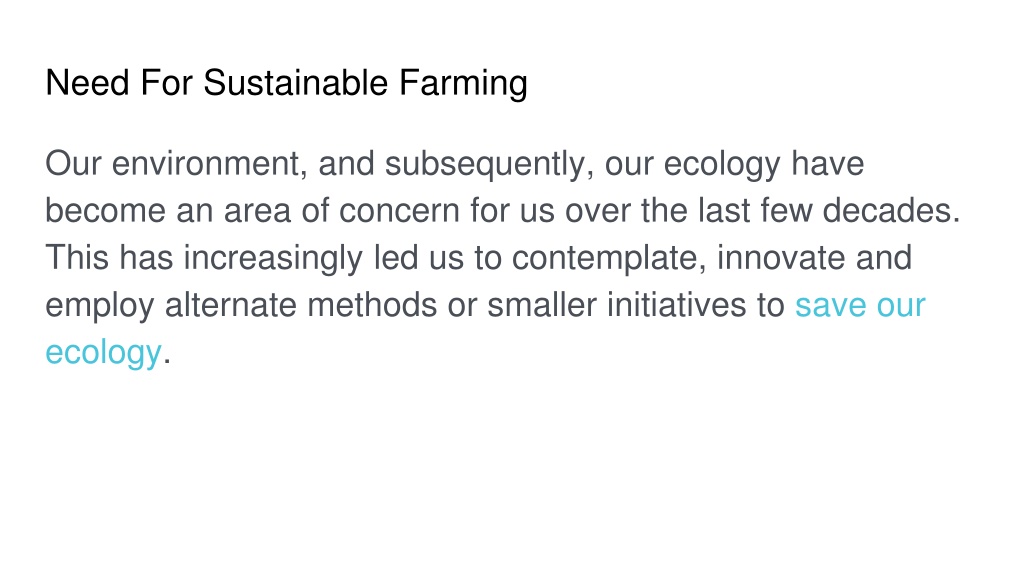
Task: Click the word 'innovate' in the paragraph
Action: [x=781, y=257]
